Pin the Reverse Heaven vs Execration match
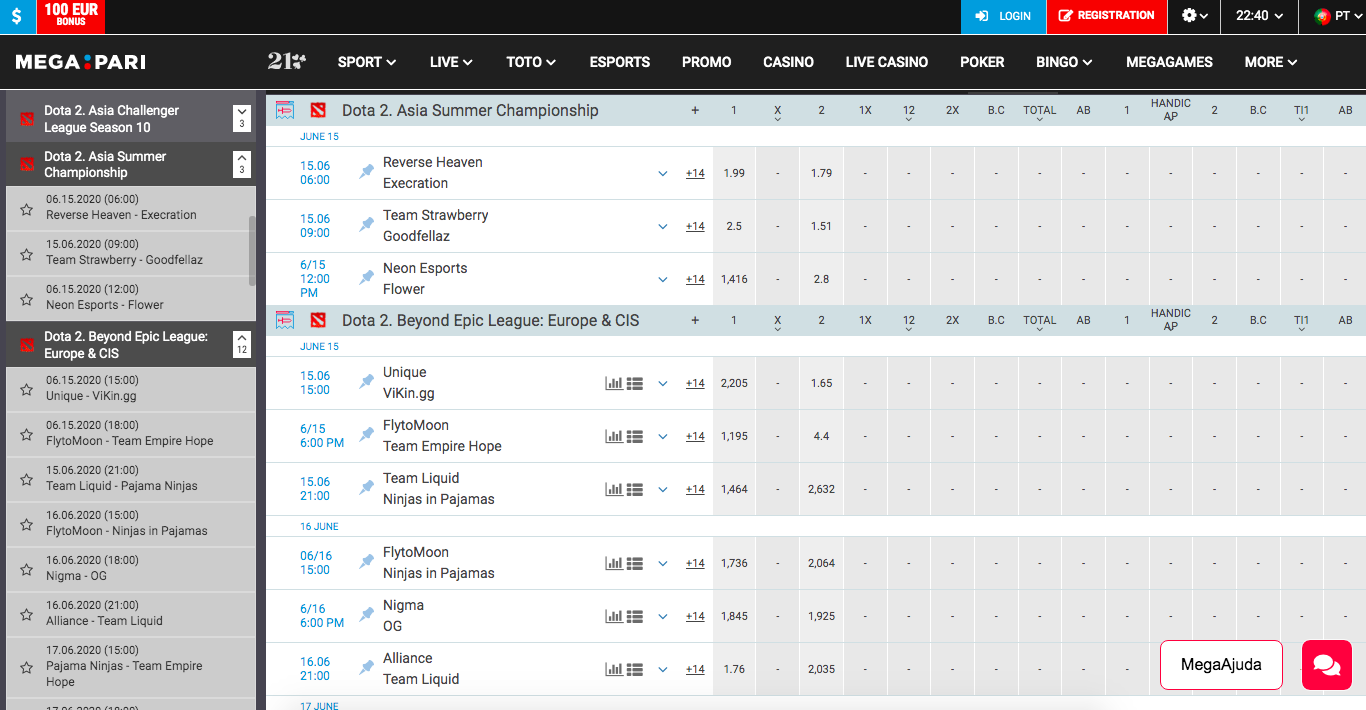Viewport: 1366px width, 710px height. pos(367,172)
